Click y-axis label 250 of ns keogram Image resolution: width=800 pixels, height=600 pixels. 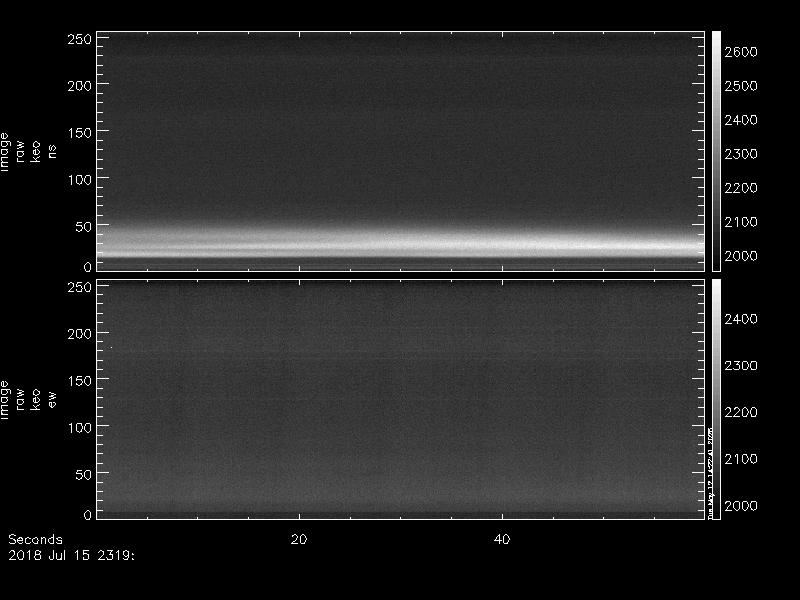[80, 39]
